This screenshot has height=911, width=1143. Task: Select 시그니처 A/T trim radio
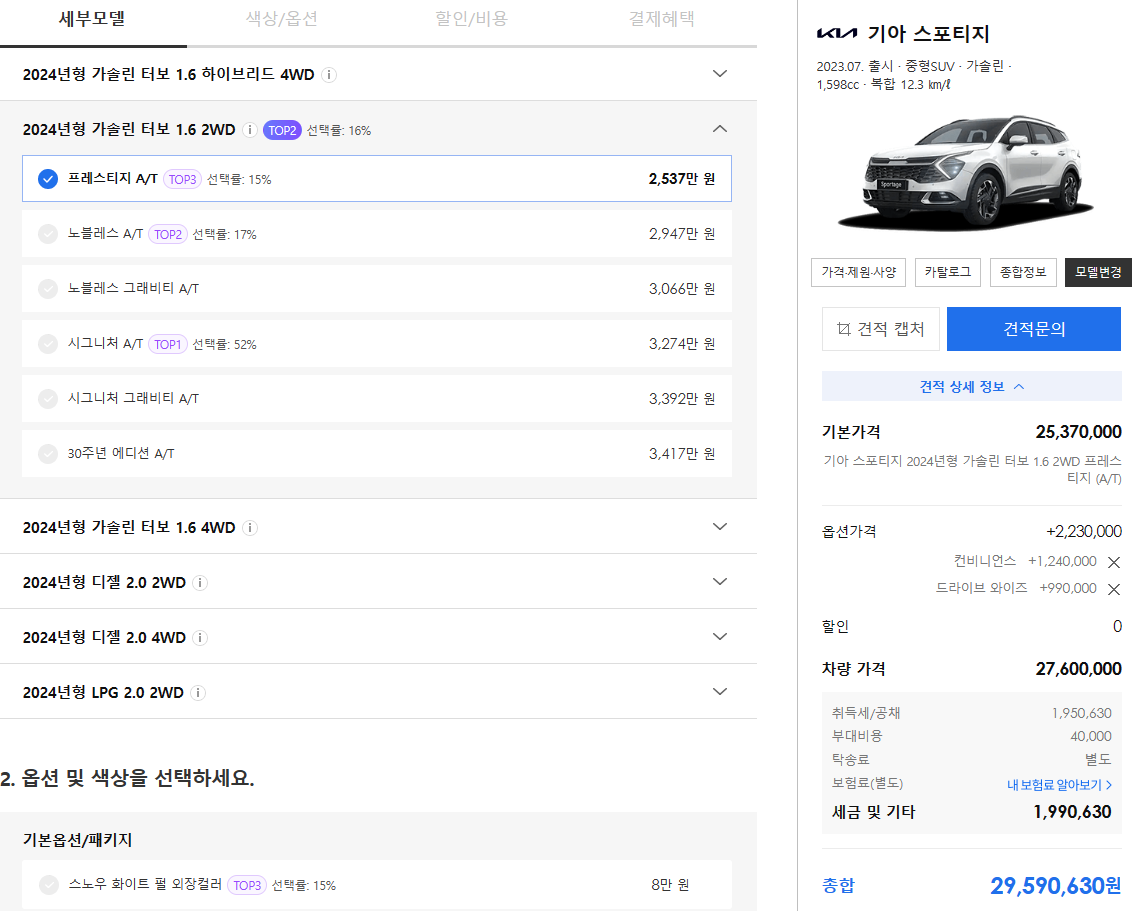pyautogui.click(x=48, y=344)
